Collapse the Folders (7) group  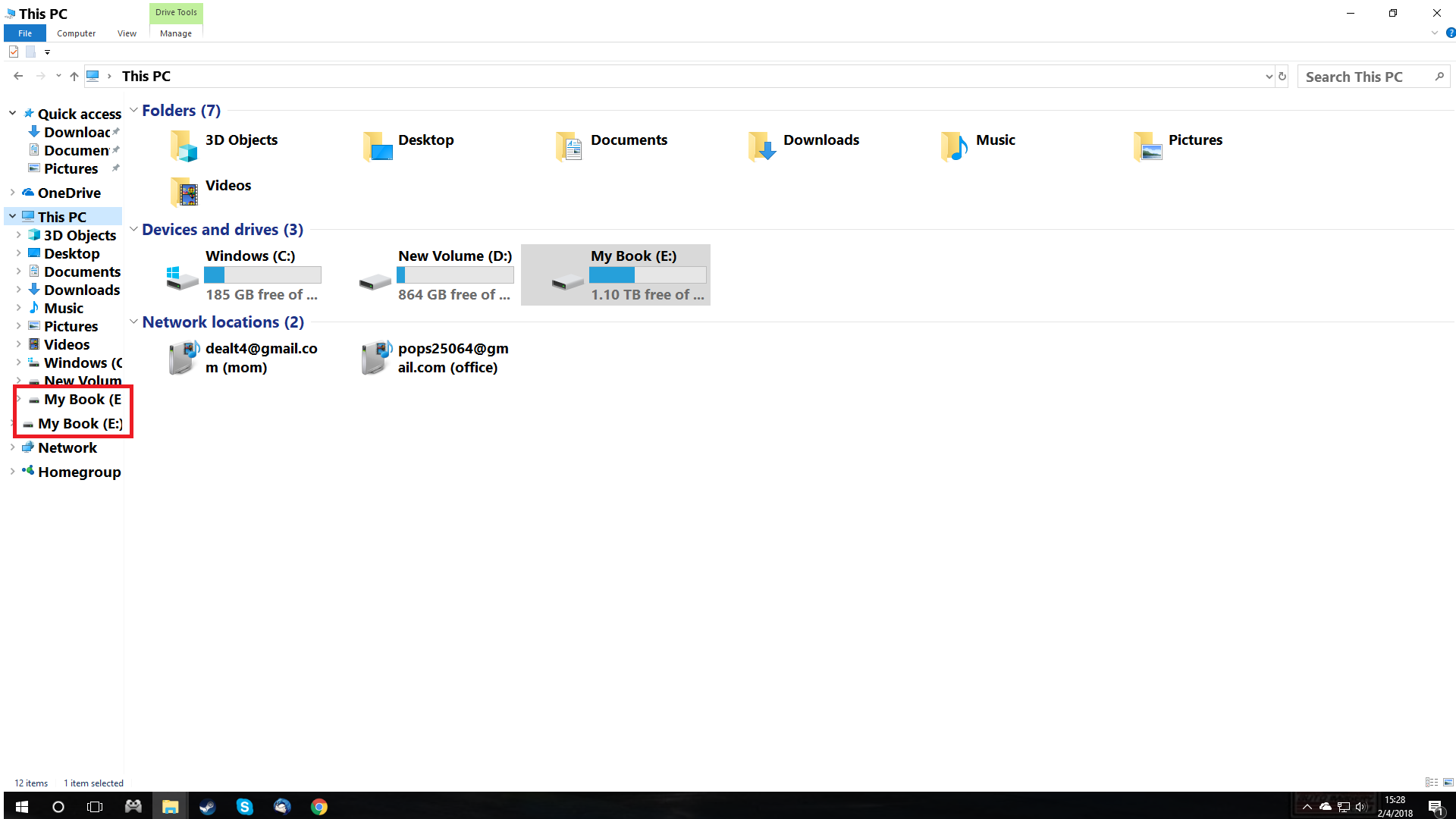click(133, 111)
